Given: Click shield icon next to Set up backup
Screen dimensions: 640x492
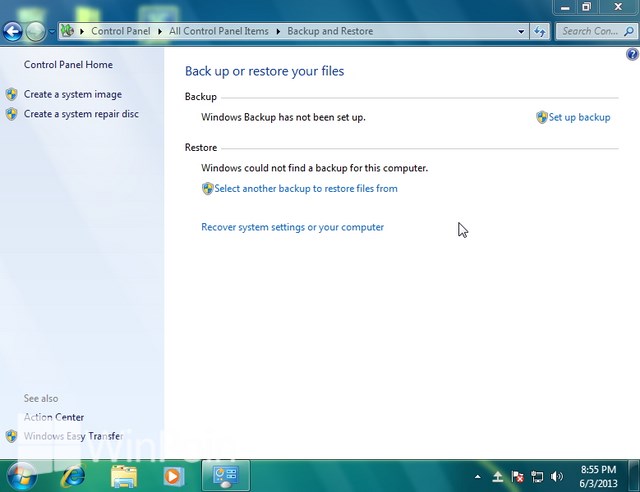Looking at the screenshot, I should tap(542, 117).
